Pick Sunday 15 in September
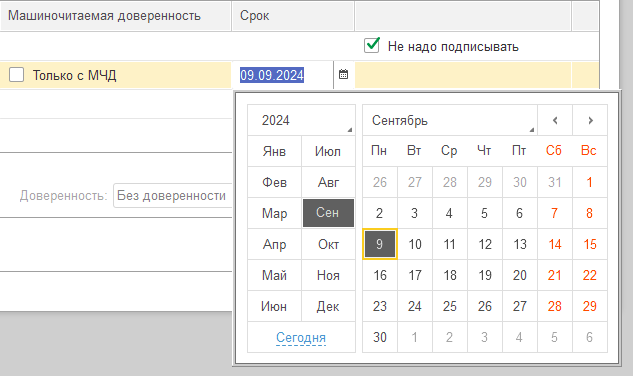 590,244
